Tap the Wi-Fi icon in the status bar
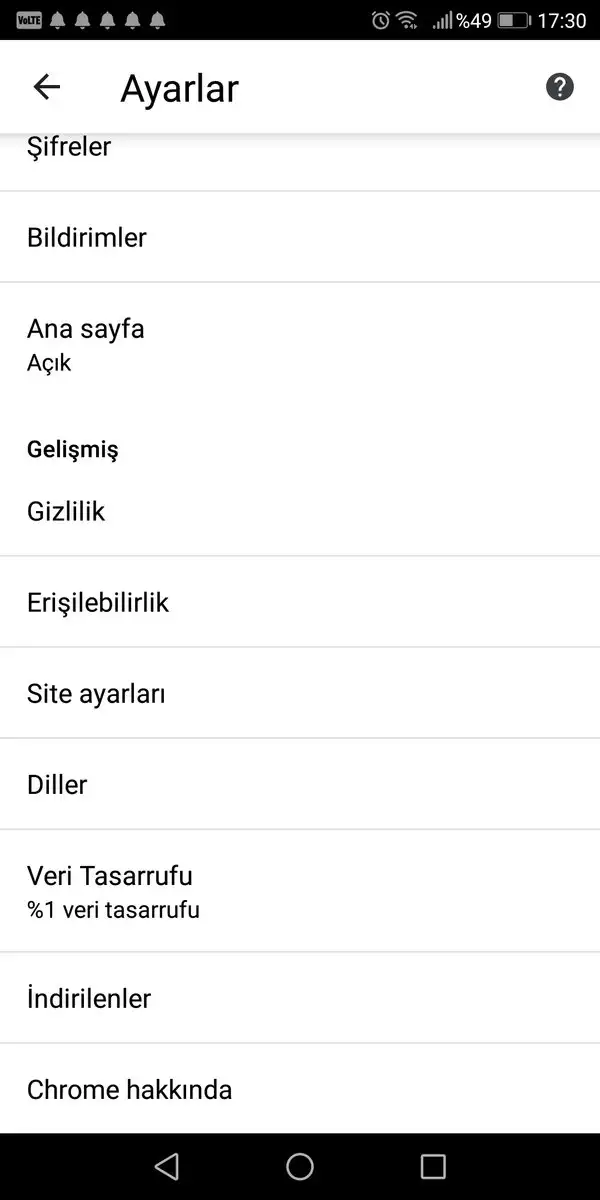 tap(407, 20)
